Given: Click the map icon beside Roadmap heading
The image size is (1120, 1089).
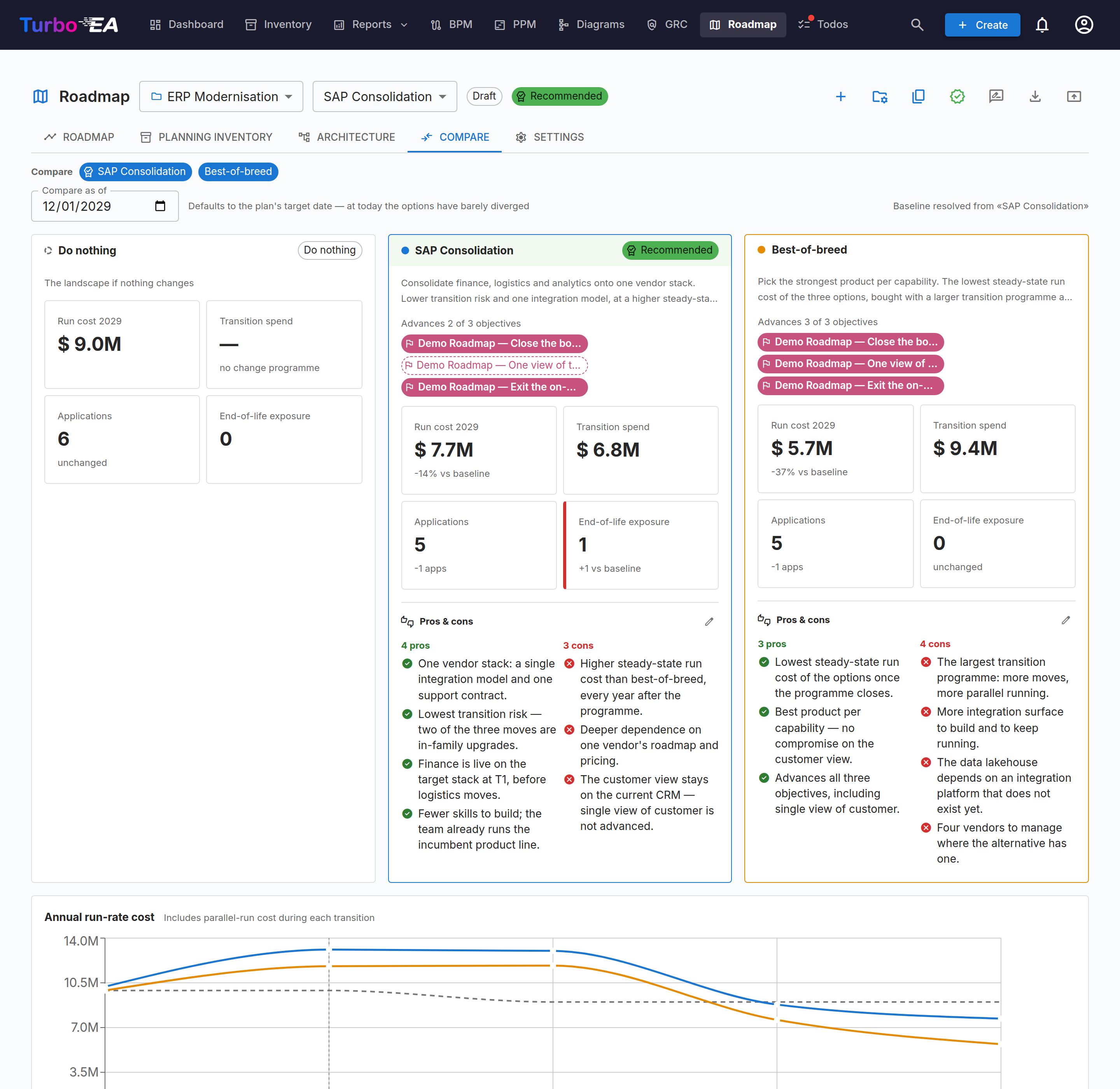Looking at the screenshot, I should 40,97.
